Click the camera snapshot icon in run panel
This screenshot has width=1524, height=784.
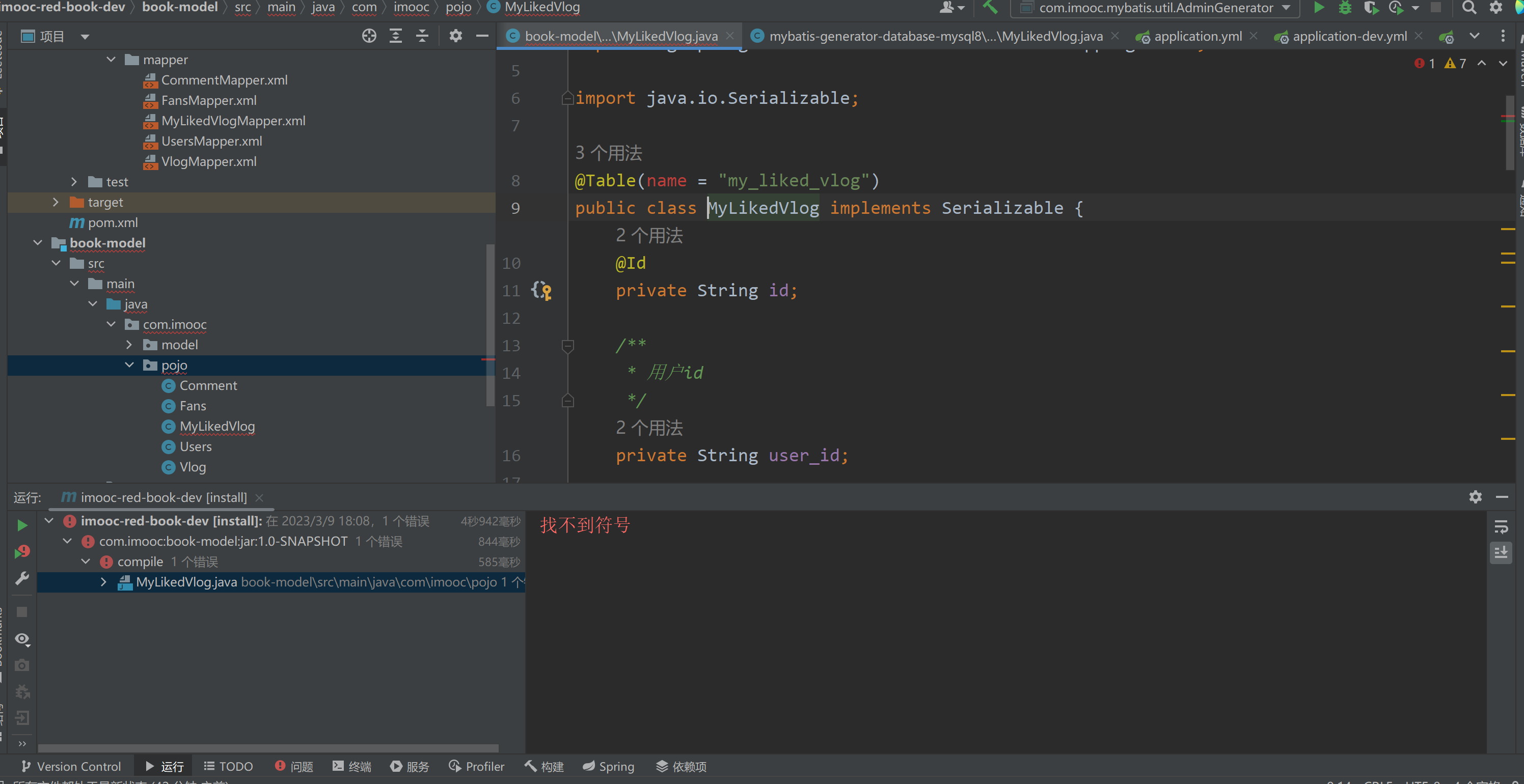[x=22, y=665]
